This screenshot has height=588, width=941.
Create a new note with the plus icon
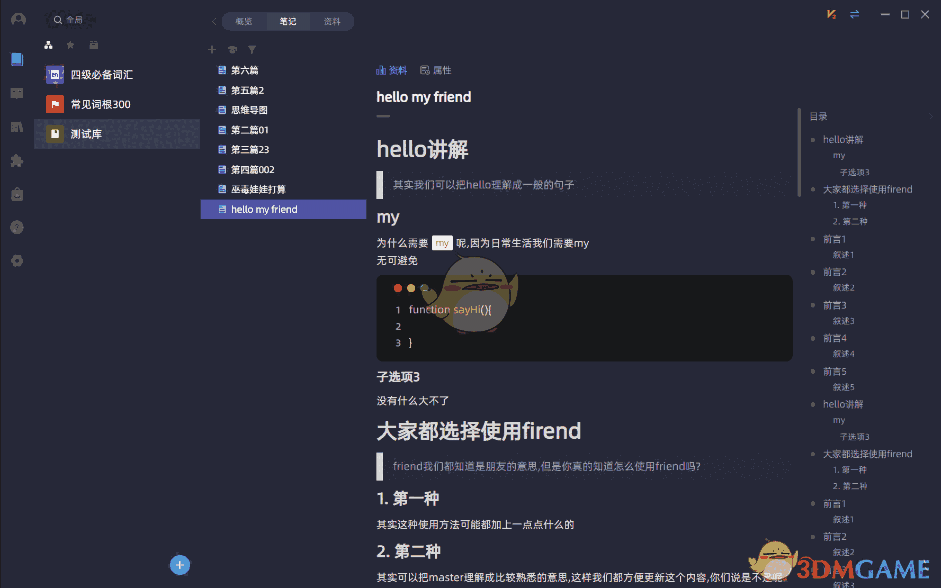click(x=212, y=49)
